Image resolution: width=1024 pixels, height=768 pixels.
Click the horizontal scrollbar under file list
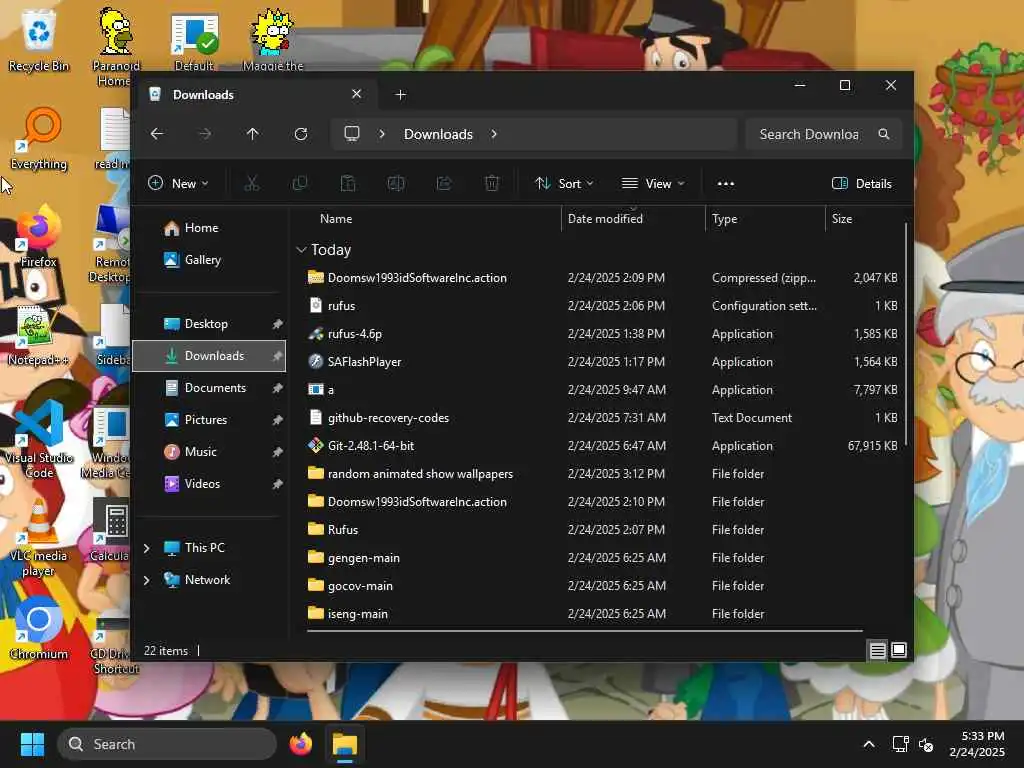coord(585,631)
